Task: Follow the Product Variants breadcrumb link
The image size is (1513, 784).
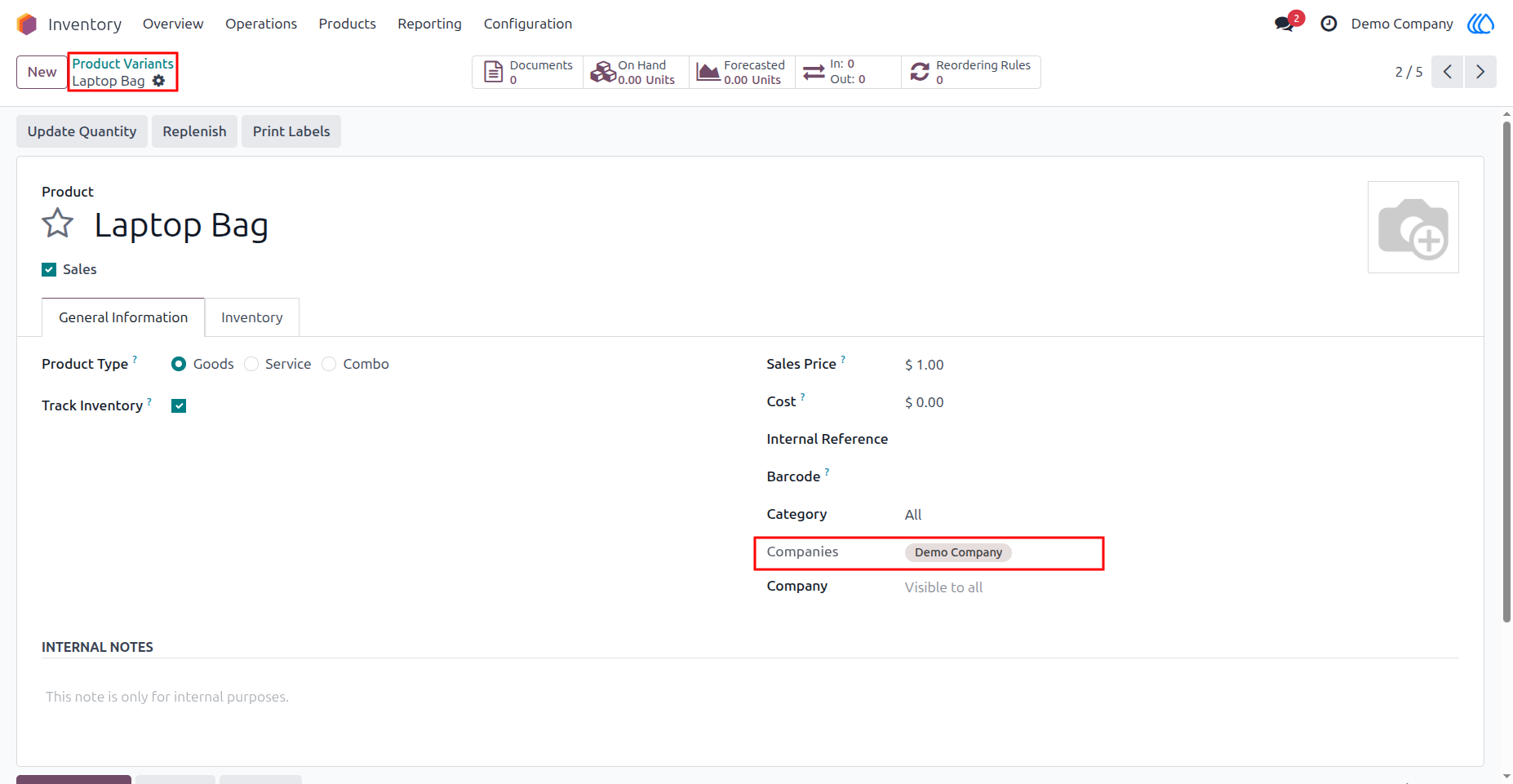Action: 123,64
